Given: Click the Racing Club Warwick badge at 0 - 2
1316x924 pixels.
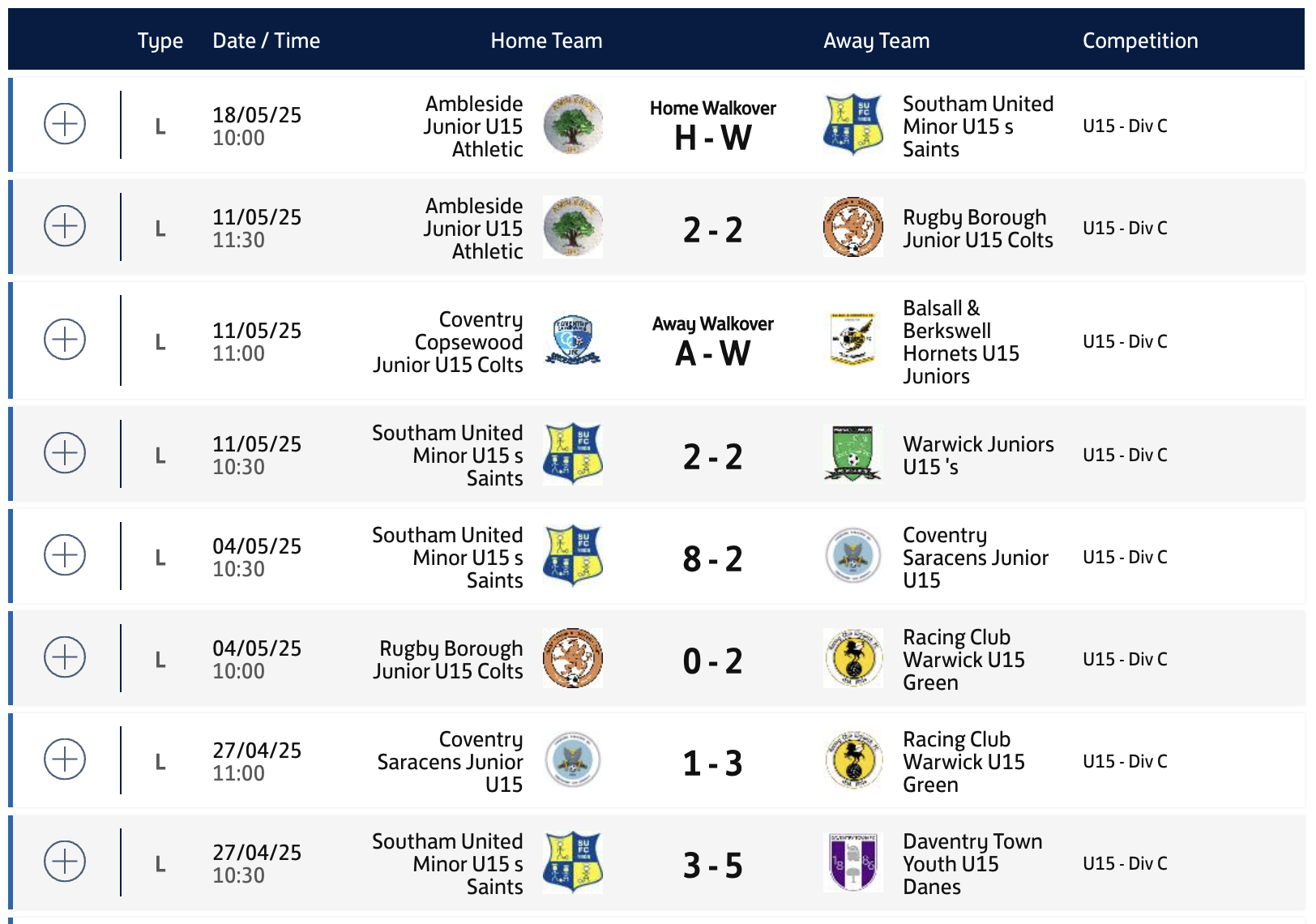Looking at the screenshot, I should point(853,657).
